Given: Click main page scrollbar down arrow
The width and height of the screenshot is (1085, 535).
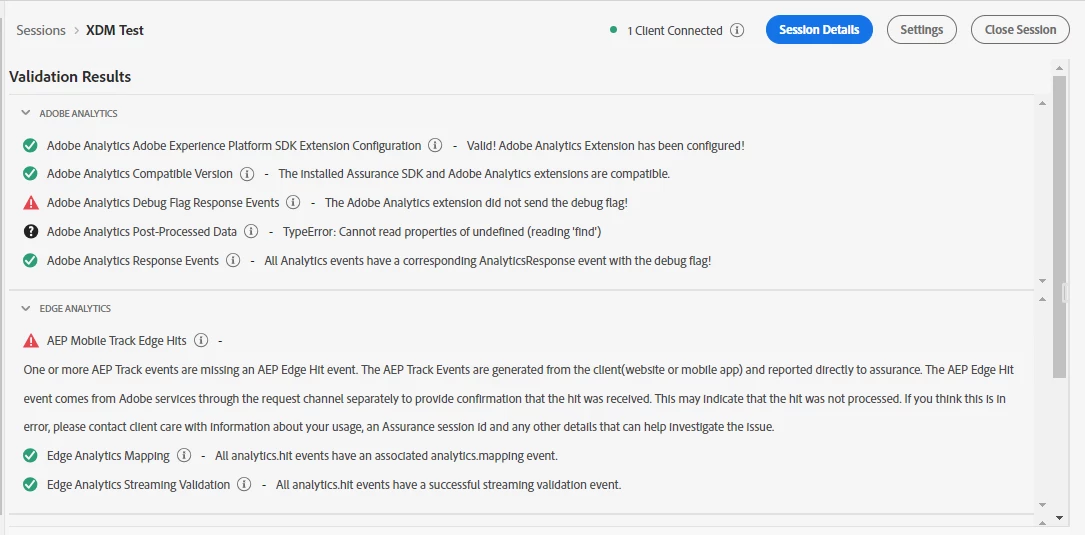Looking at the screenshot, I should point(1059,517).
